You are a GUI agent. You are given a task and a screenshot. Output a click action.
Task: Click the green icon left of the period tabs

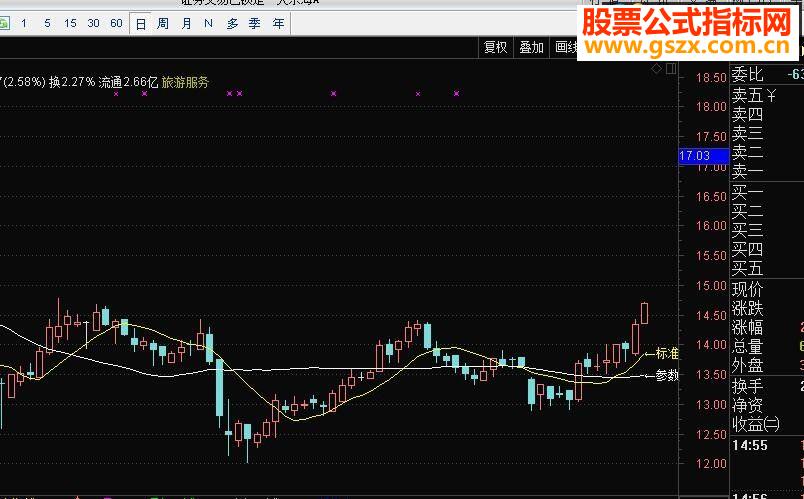[4, 24]
